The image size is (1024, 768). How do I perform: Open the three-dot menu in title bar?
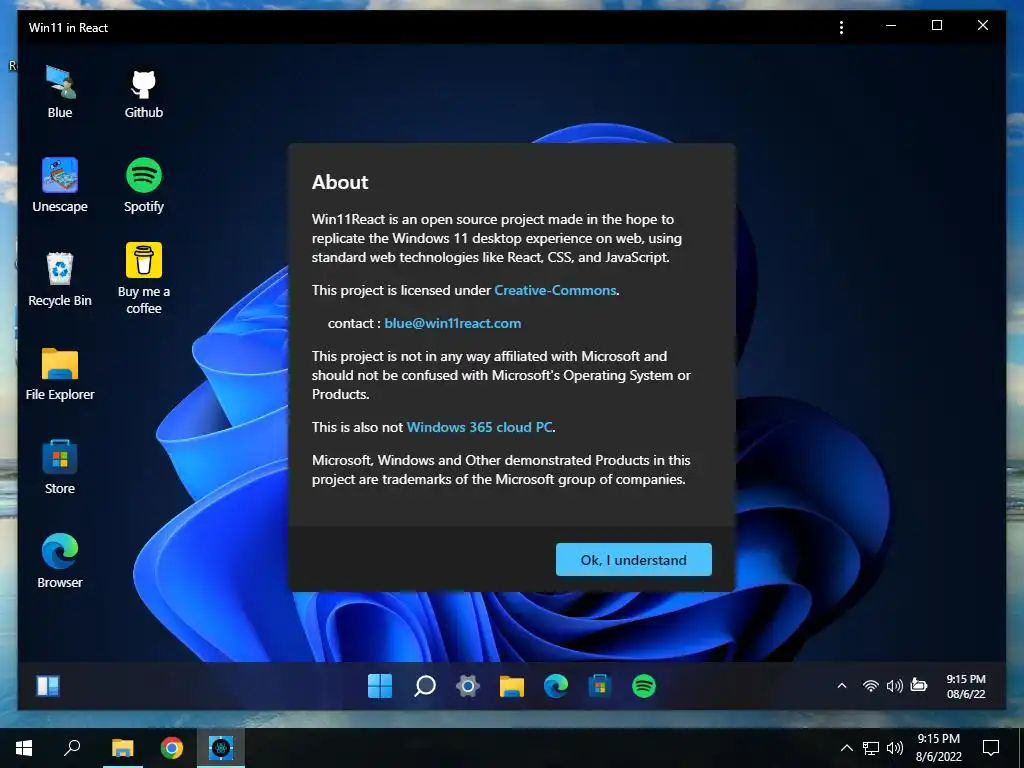tap(841, 27)
